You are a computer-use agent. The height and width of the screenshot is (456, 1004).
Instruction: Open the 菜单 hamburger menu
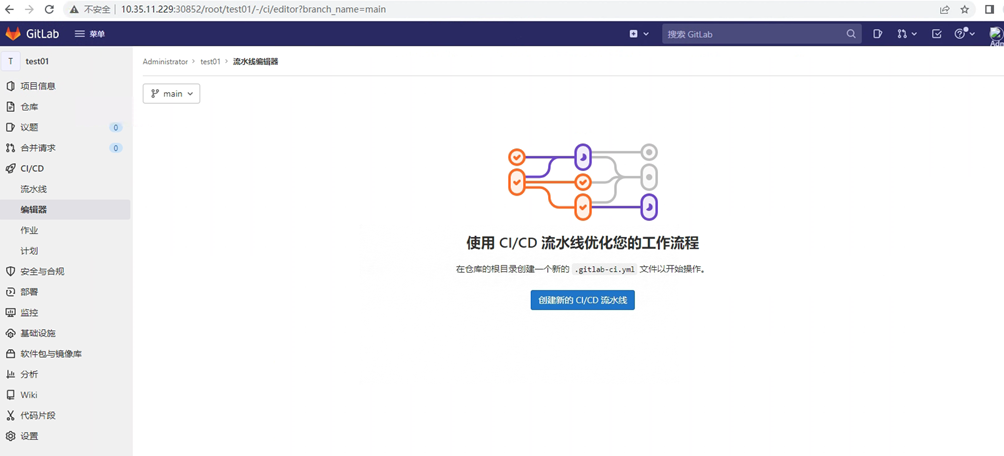coord(89,34)
